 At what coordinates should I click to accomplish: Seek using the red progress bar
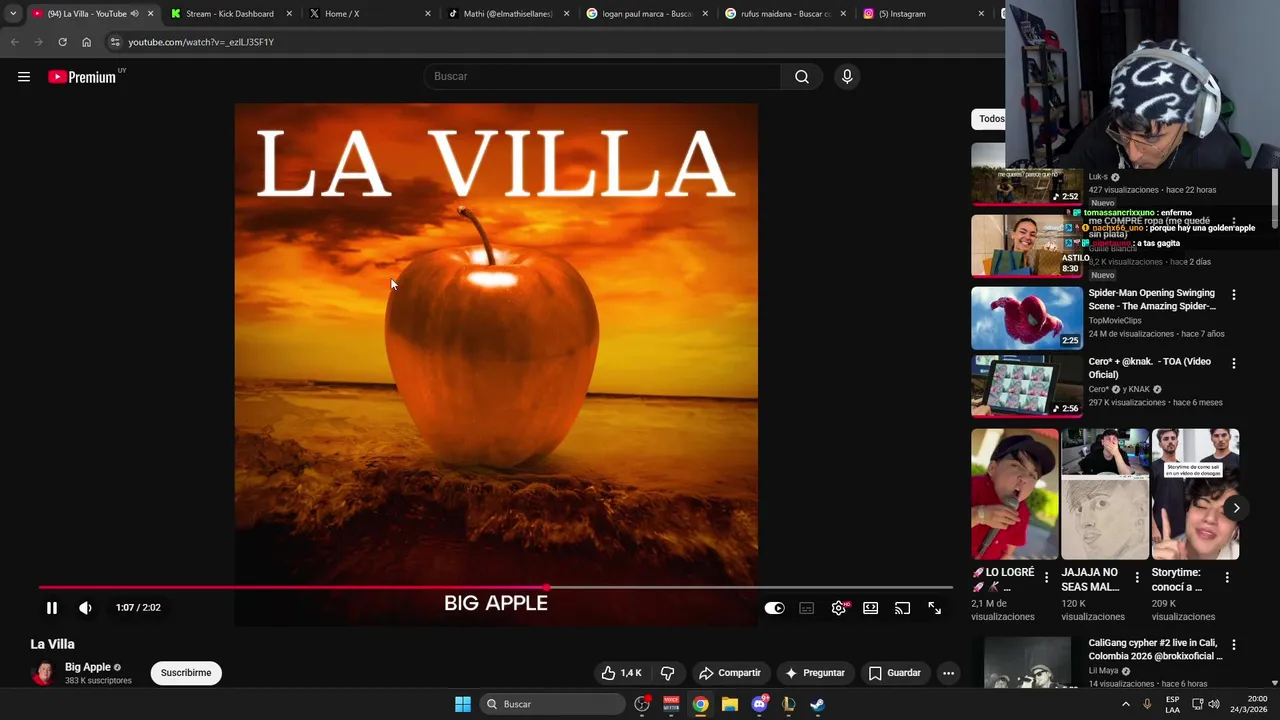(495, 588)
